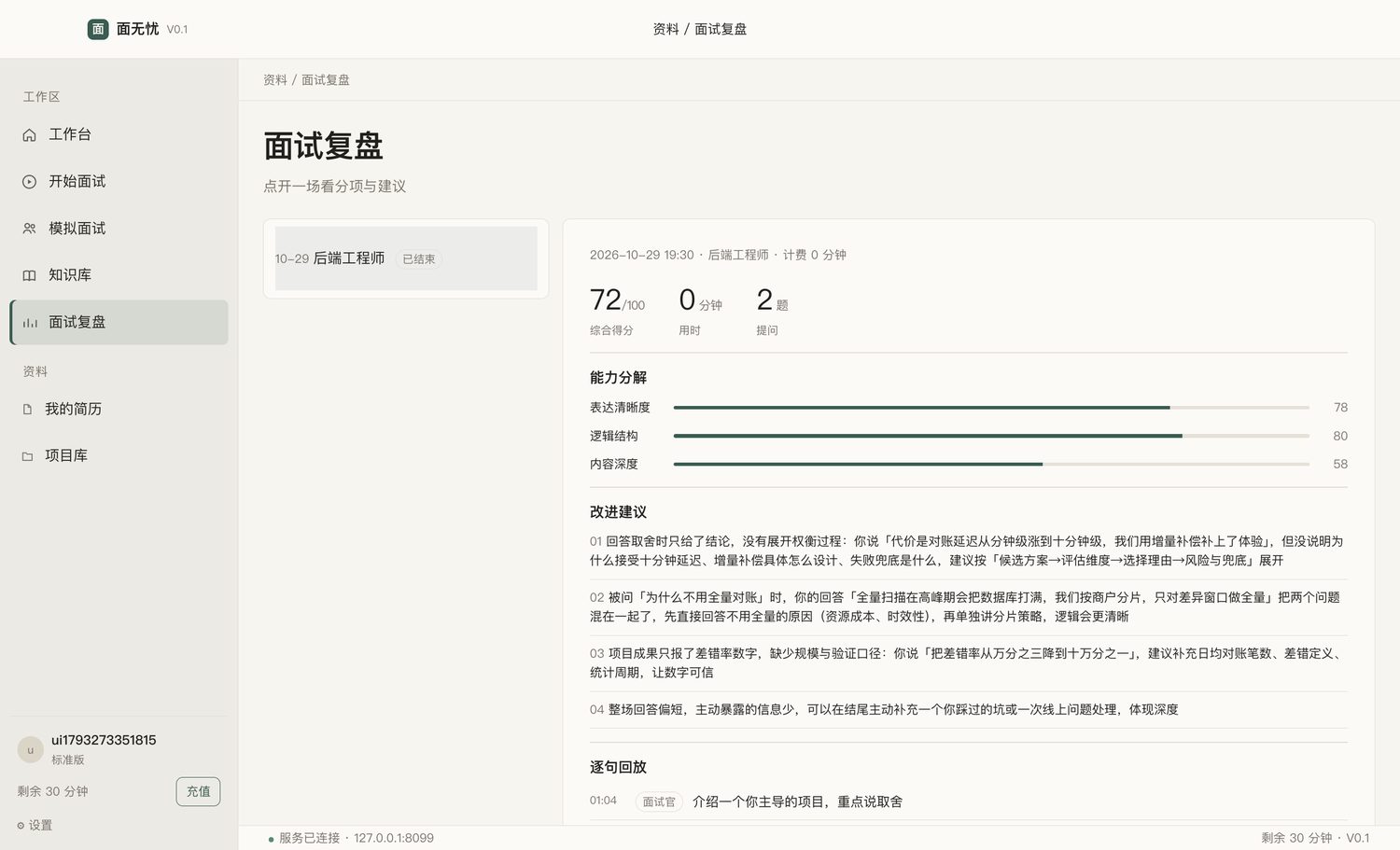Click the 2026-10-29 19:30 session header line
The height and width of the screenshot is (850, 1400).
click(718, 255)
